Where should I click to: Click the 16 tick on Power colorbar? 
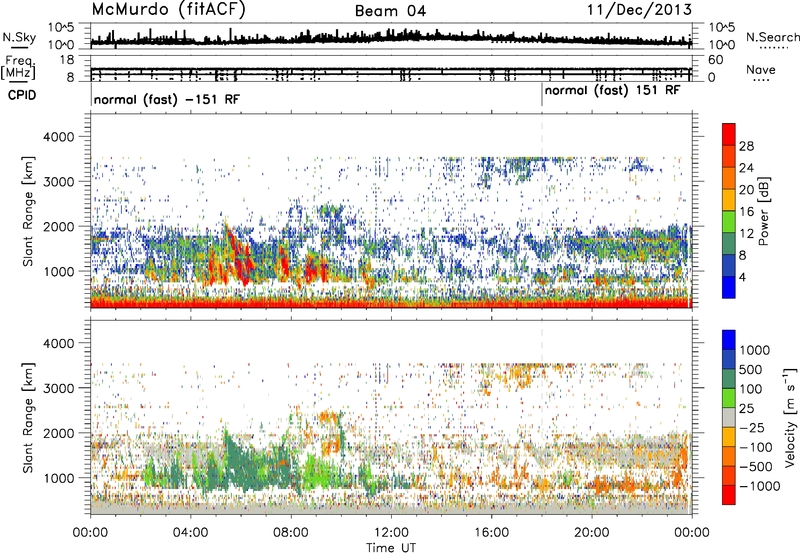tap(746, 212)
